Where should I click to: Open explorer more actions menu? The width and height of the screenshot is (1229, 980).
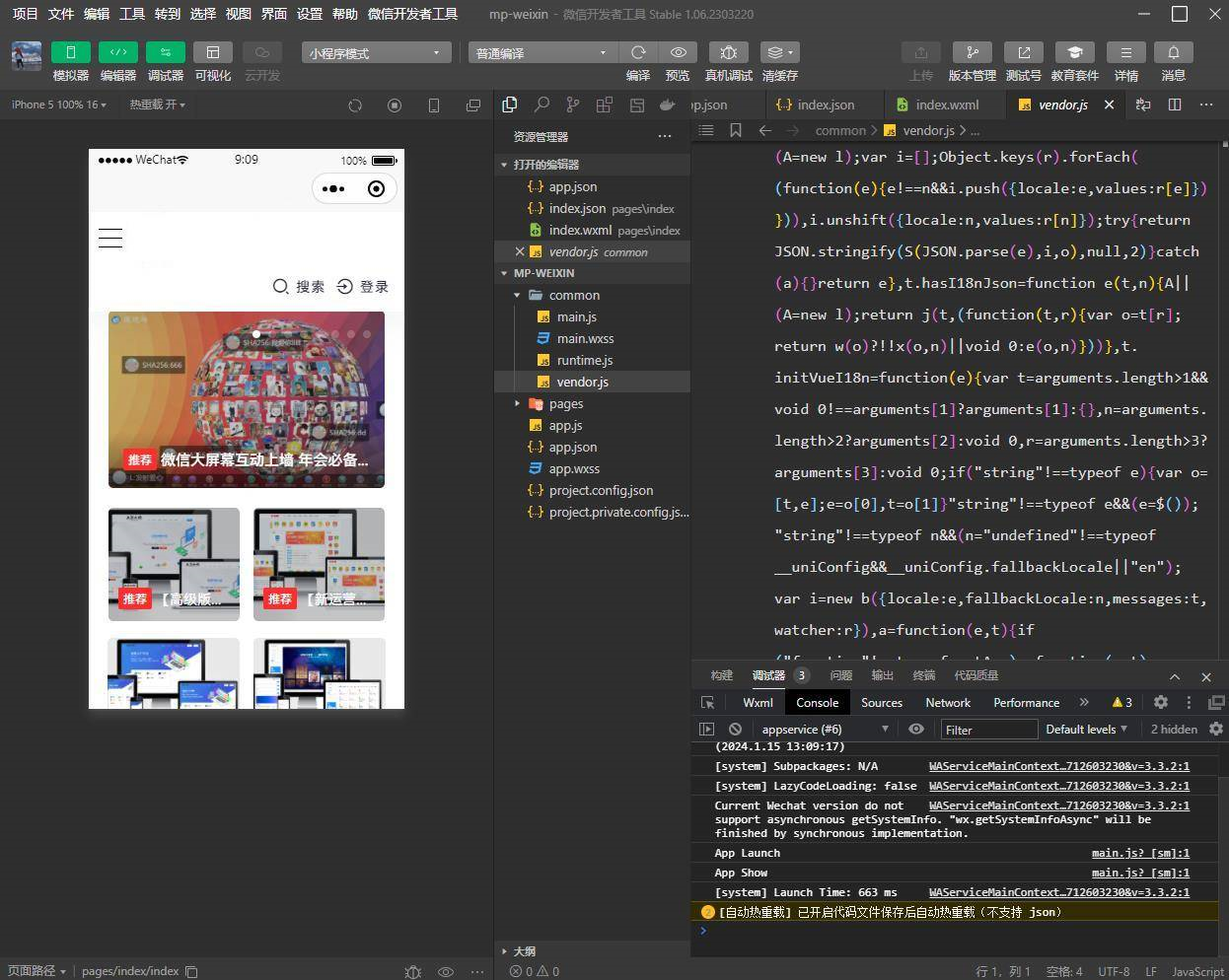665,136
